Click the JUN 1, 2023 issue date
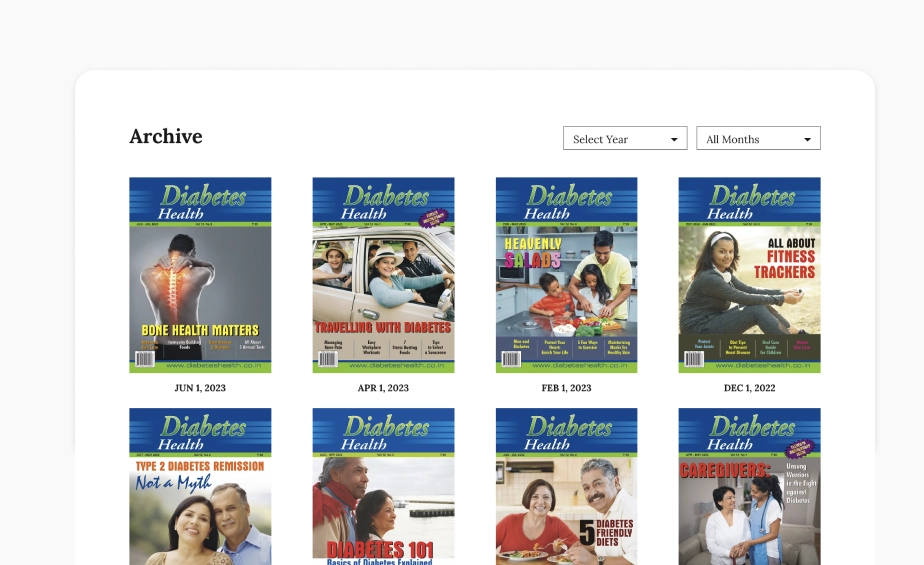 click(x=200, y=388)
